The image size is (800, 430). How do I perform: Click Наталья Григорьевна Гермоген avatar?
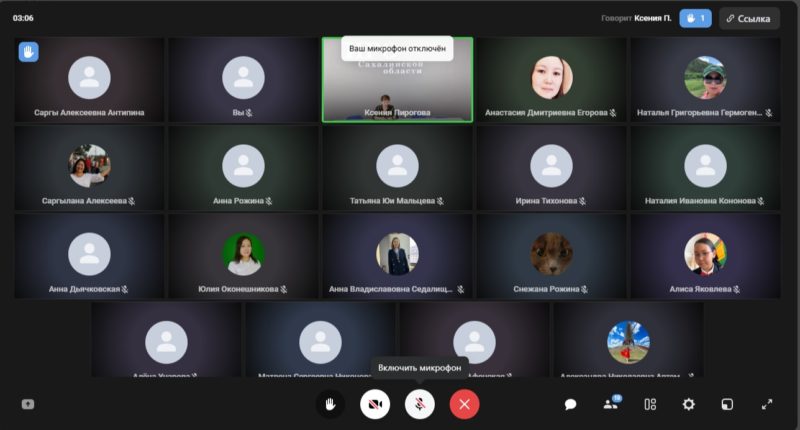[x=706, y=78]
